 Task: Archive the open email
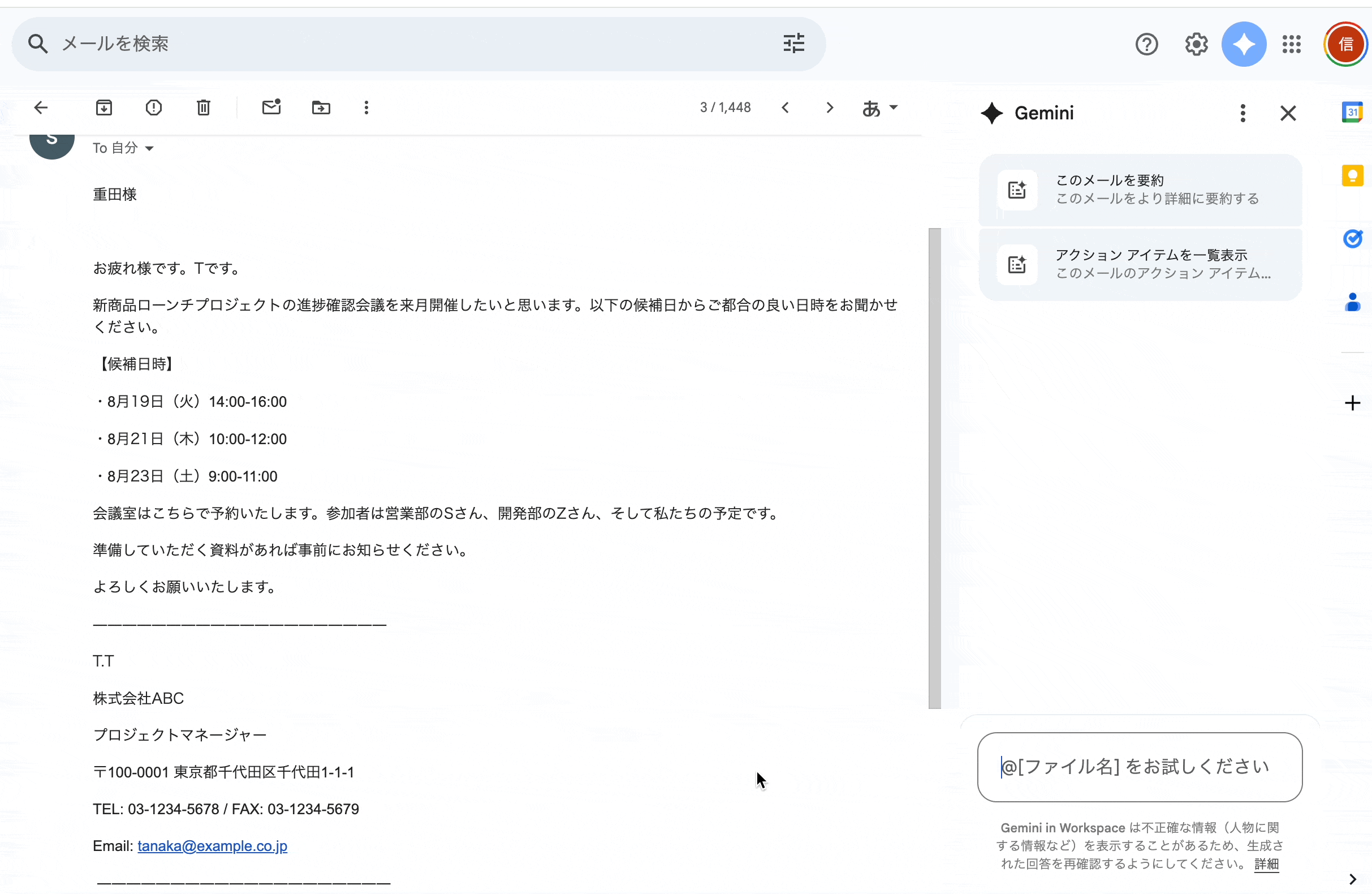pyautogui.click(x=103, y=108)
